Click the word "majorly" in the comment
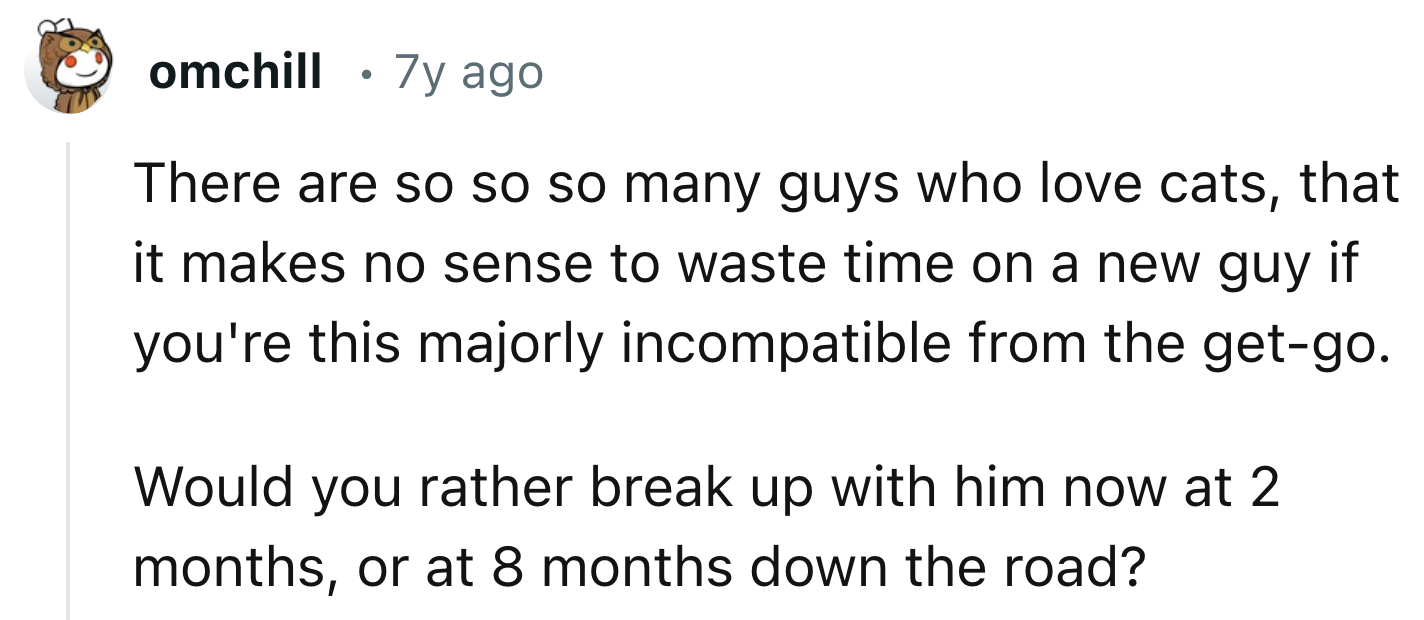Image resolution: width=1424 pixels, height=620 pixels. (x=499, y=344)
